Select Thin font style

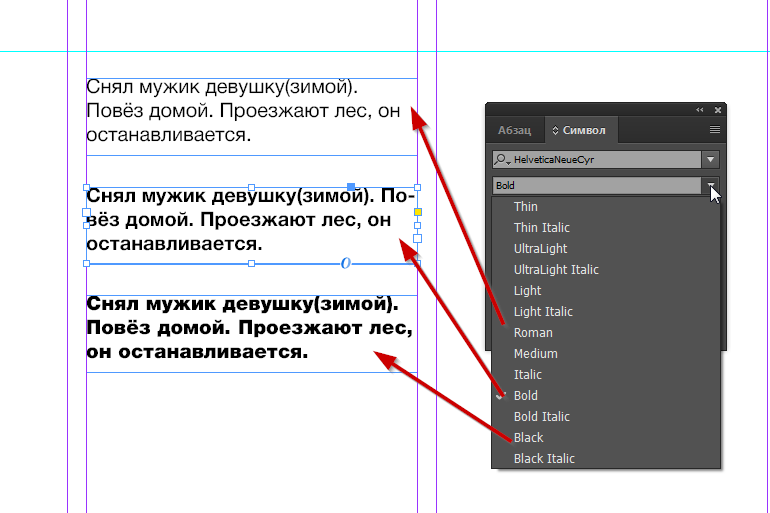[526, 207]
